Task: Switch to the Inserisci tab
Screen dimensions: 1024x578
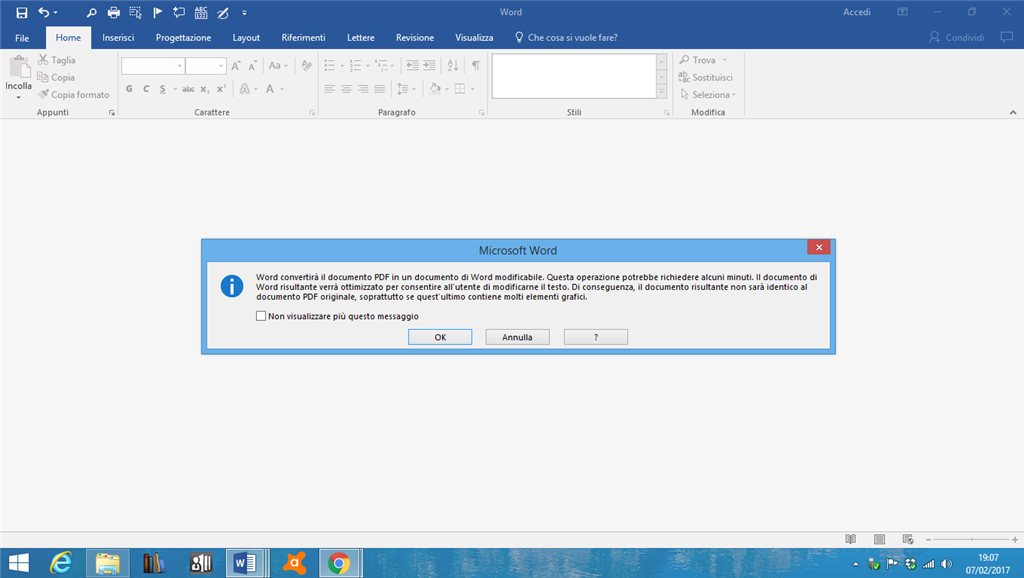Action: [118, 38]
